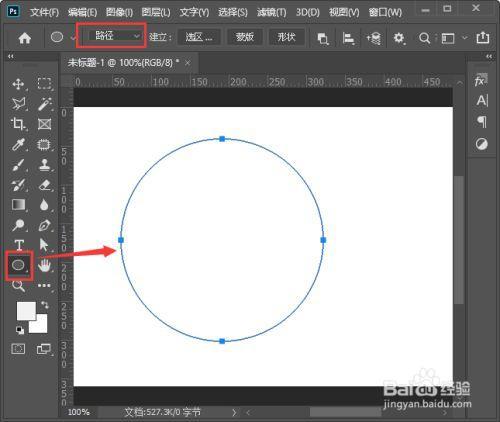
Task: Choose a workspace layout icon
Action: [x=448, y=38]
